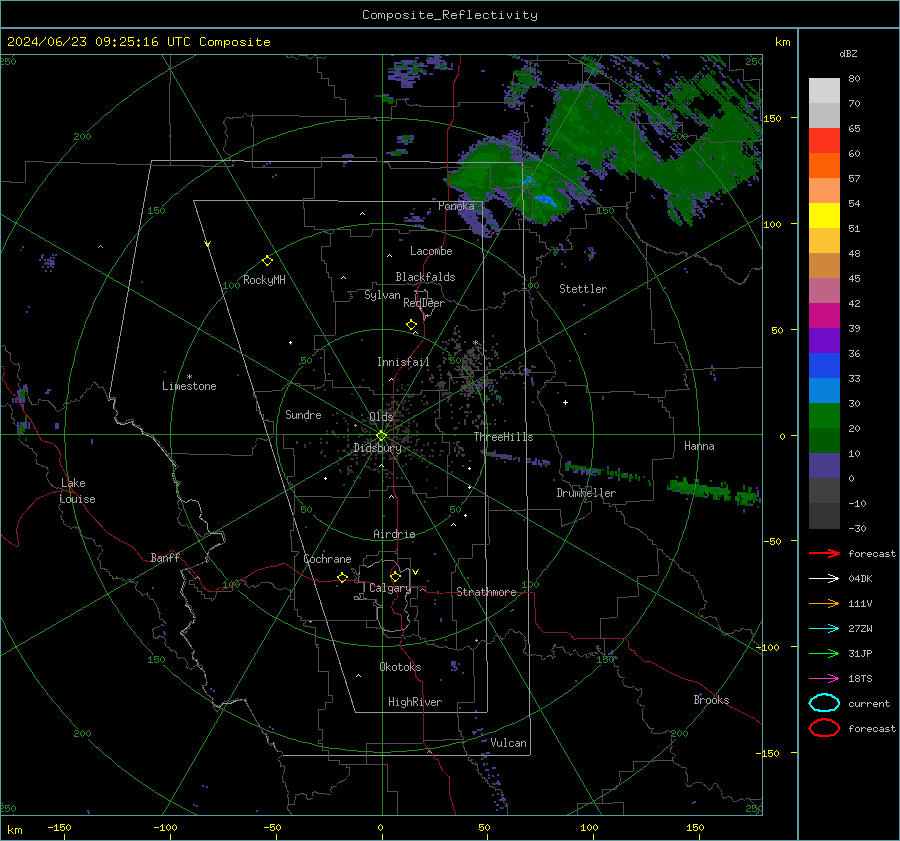Click the Innisfail city label
The width and height of the screenshot is (900, 841).
403,362
